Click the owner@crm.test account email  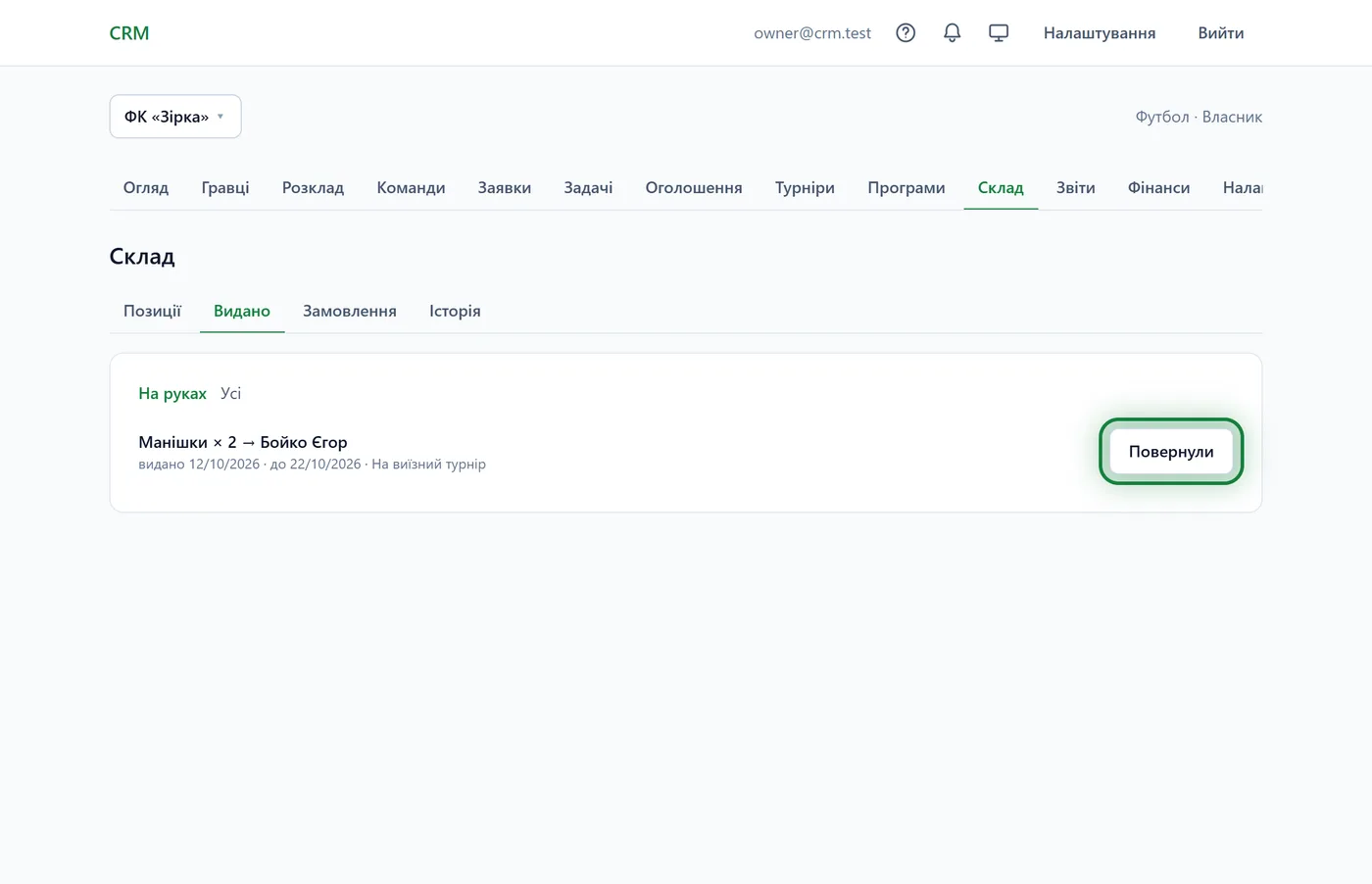[812, 33]
